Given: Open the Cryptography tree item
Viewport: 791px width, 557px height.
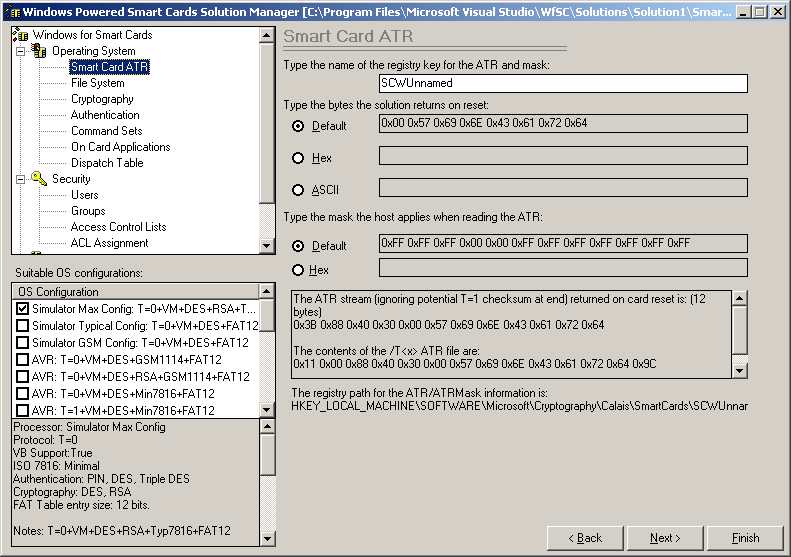Looking at the screenshot, I should 102,99.
